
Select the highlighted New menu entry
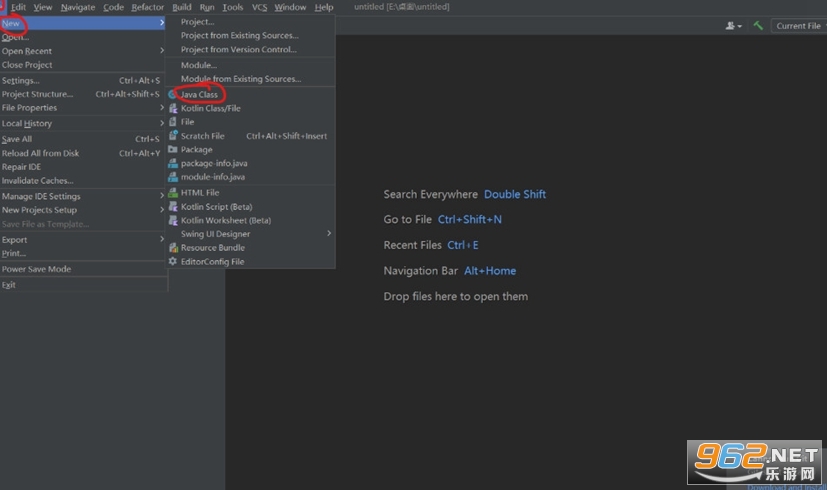[x=83, y=23]
